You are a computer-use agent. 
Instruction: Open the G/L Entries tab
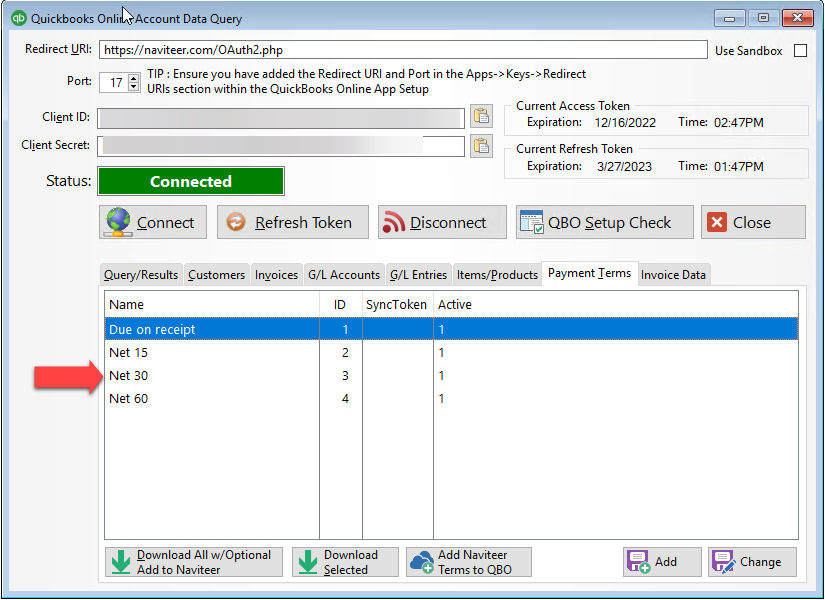(x=418, y=275)
